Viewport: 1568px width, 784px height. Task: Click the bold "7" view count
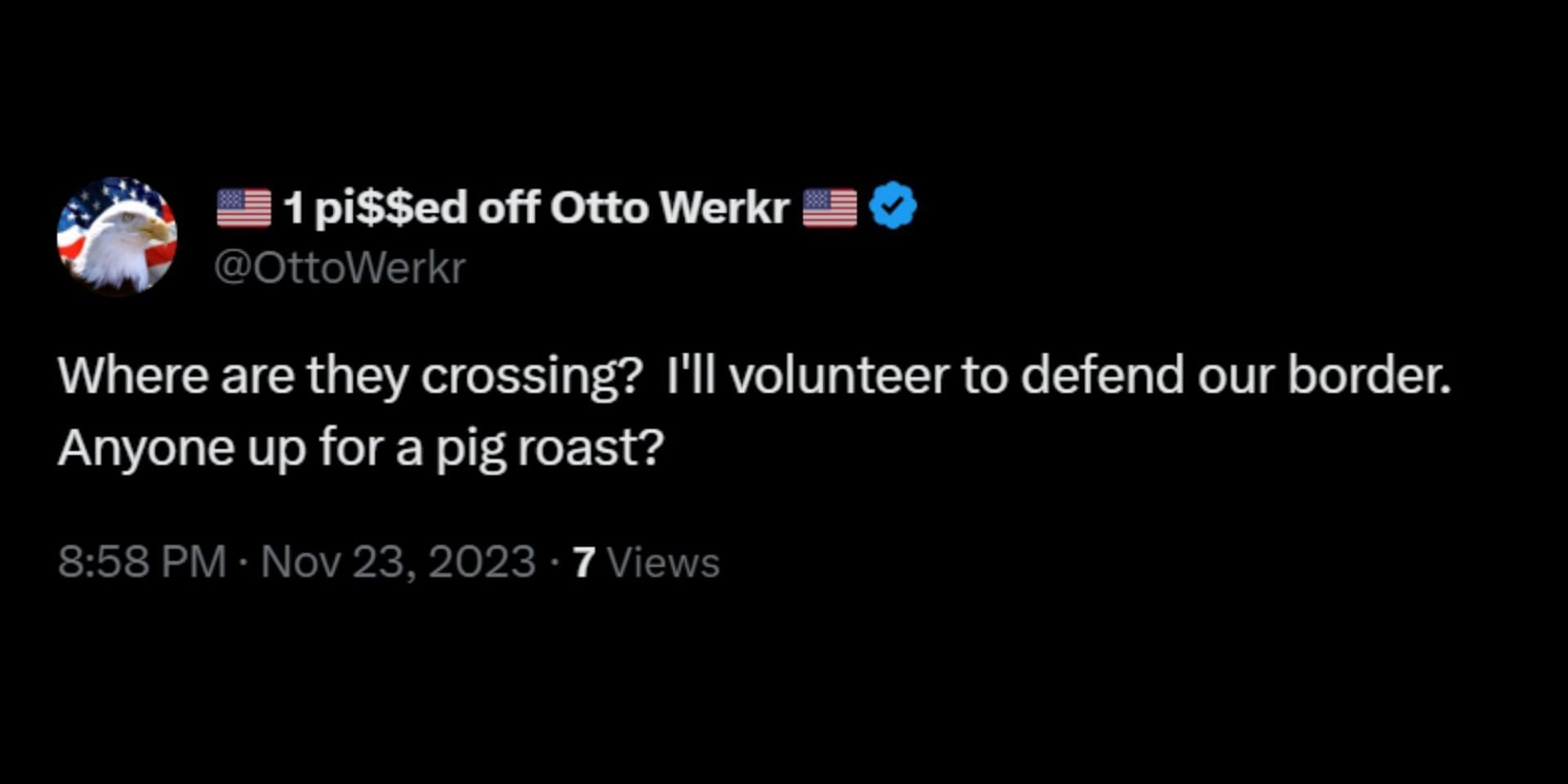583,562
